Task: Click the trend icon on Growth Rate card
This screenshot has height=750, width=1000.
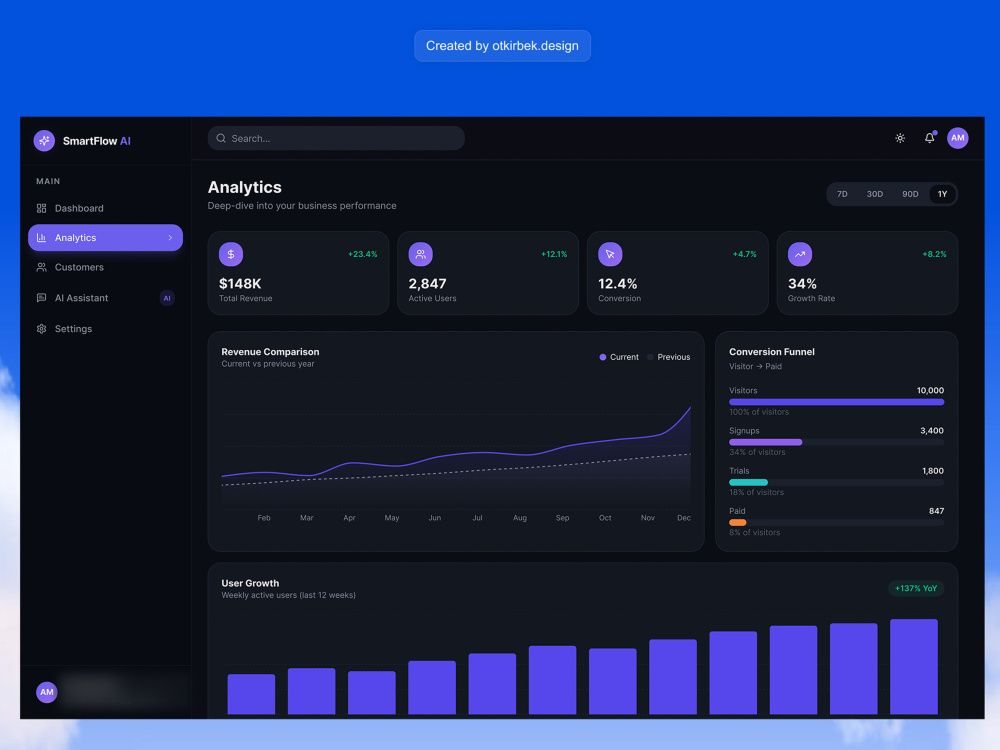Action: tap(800, 254)
